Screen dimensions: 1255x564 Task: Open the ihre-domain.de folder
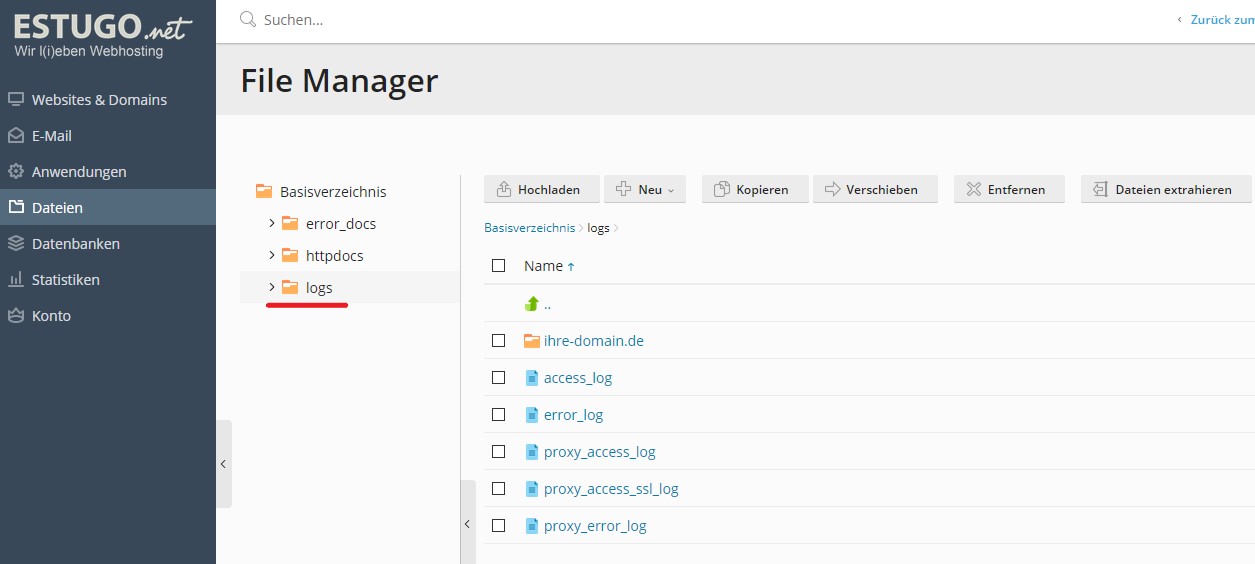coord(593,341)
